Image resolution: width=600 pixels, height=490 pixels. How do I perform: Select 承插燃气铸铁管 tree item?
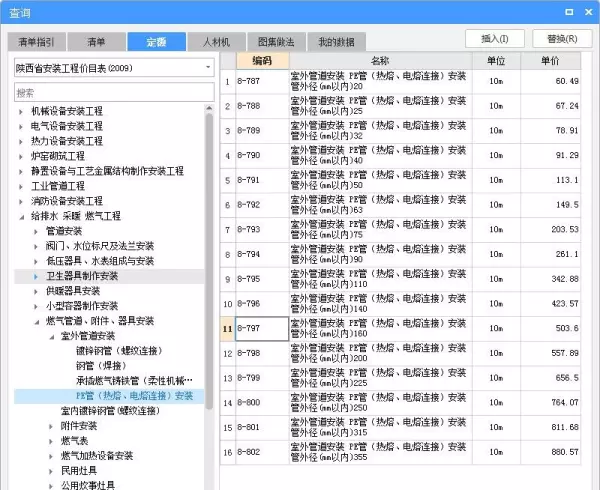[134, 381]
